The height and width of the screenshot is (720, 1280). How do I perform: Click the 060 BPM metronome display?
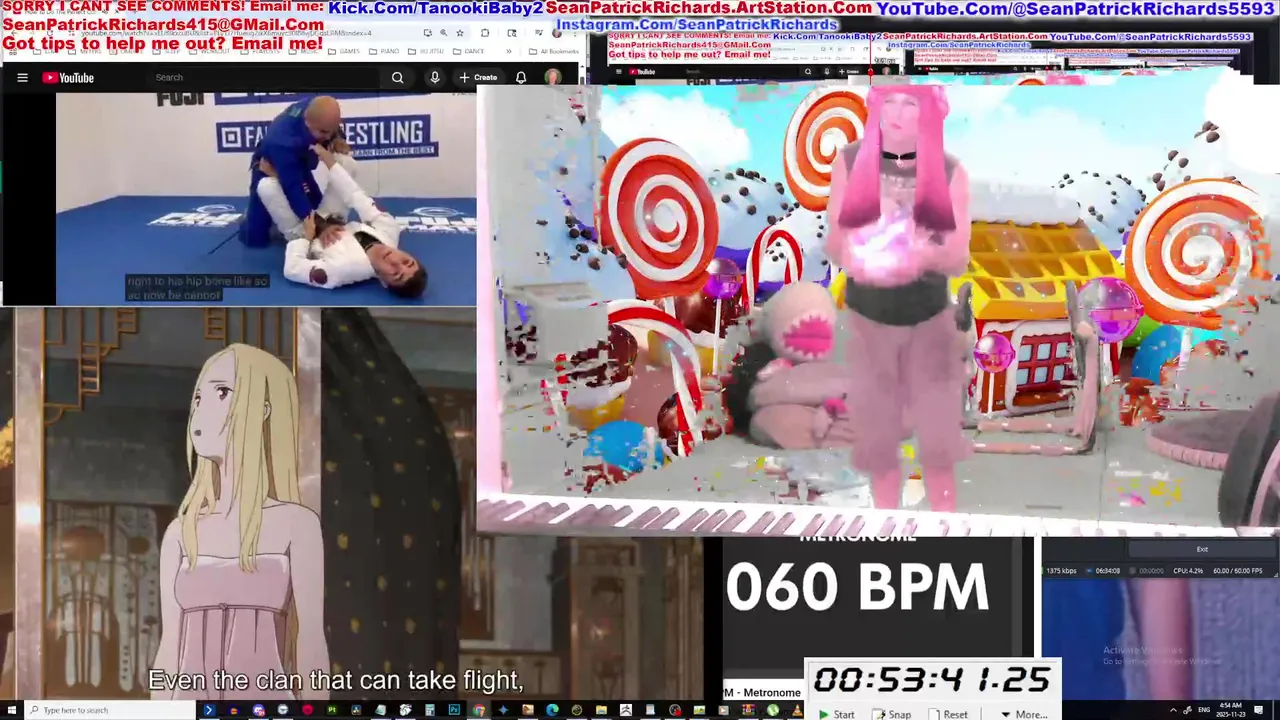(x=857, y=586)
